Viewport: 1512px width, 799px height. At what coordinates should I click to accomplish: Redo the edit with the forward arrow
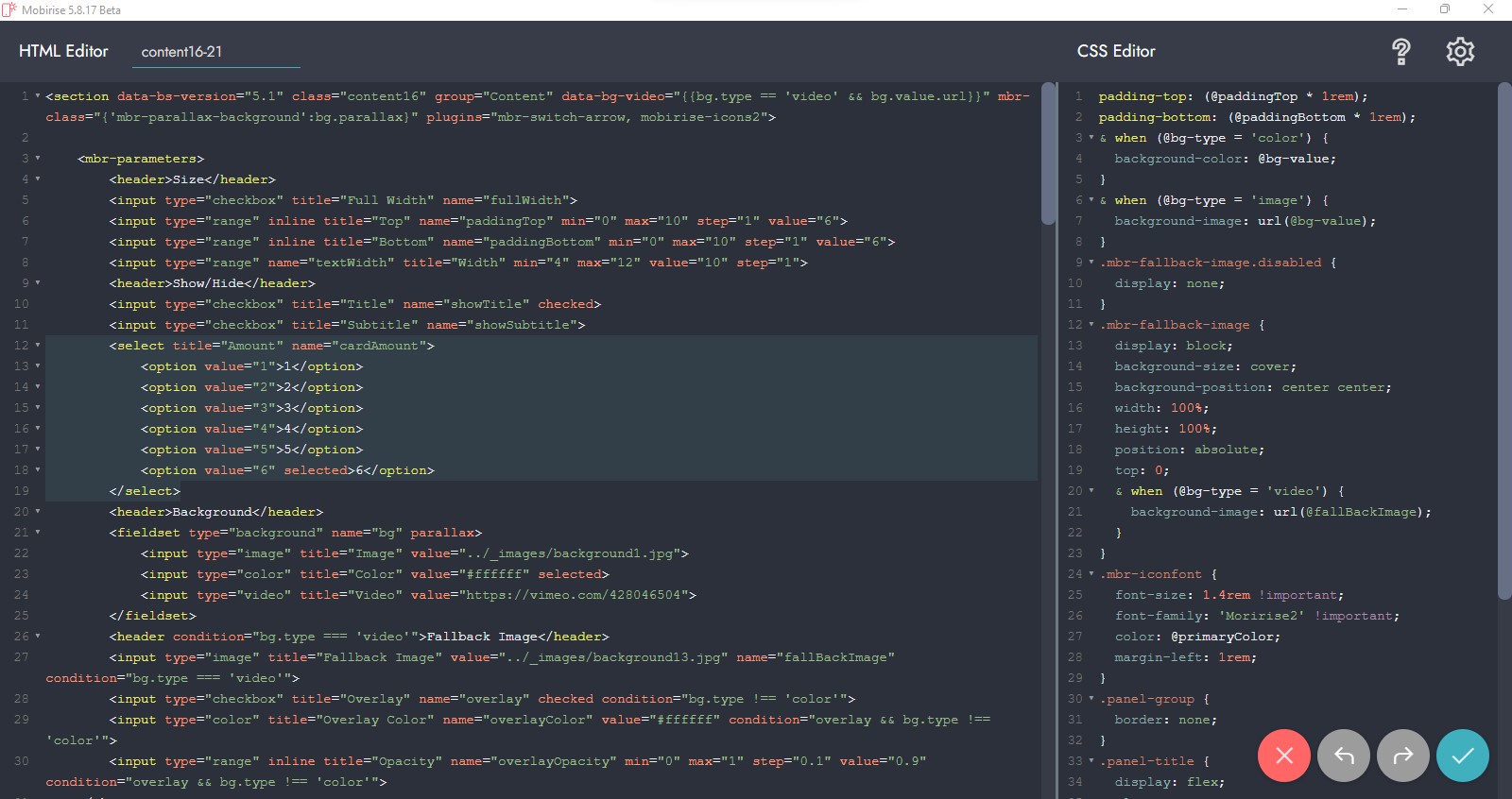click(1402, 756)
